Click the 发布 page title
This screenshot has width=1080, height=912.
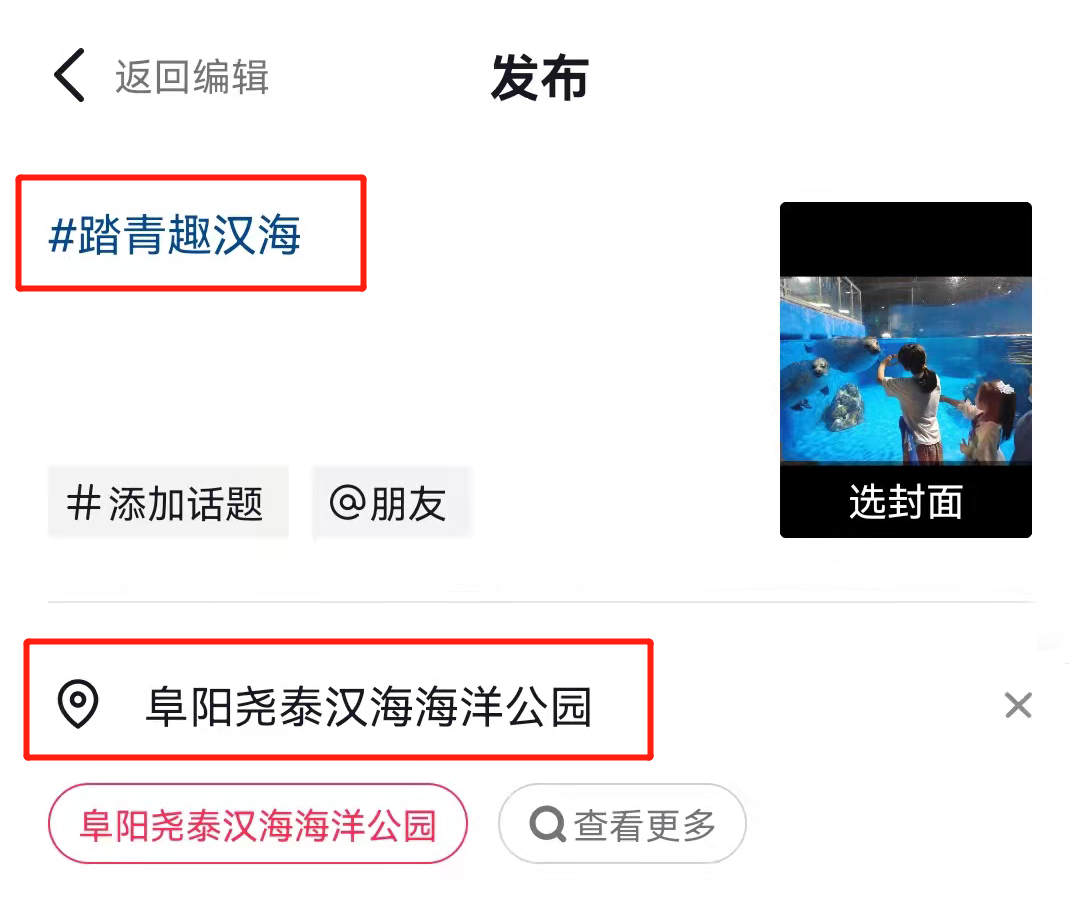(539, 78)
